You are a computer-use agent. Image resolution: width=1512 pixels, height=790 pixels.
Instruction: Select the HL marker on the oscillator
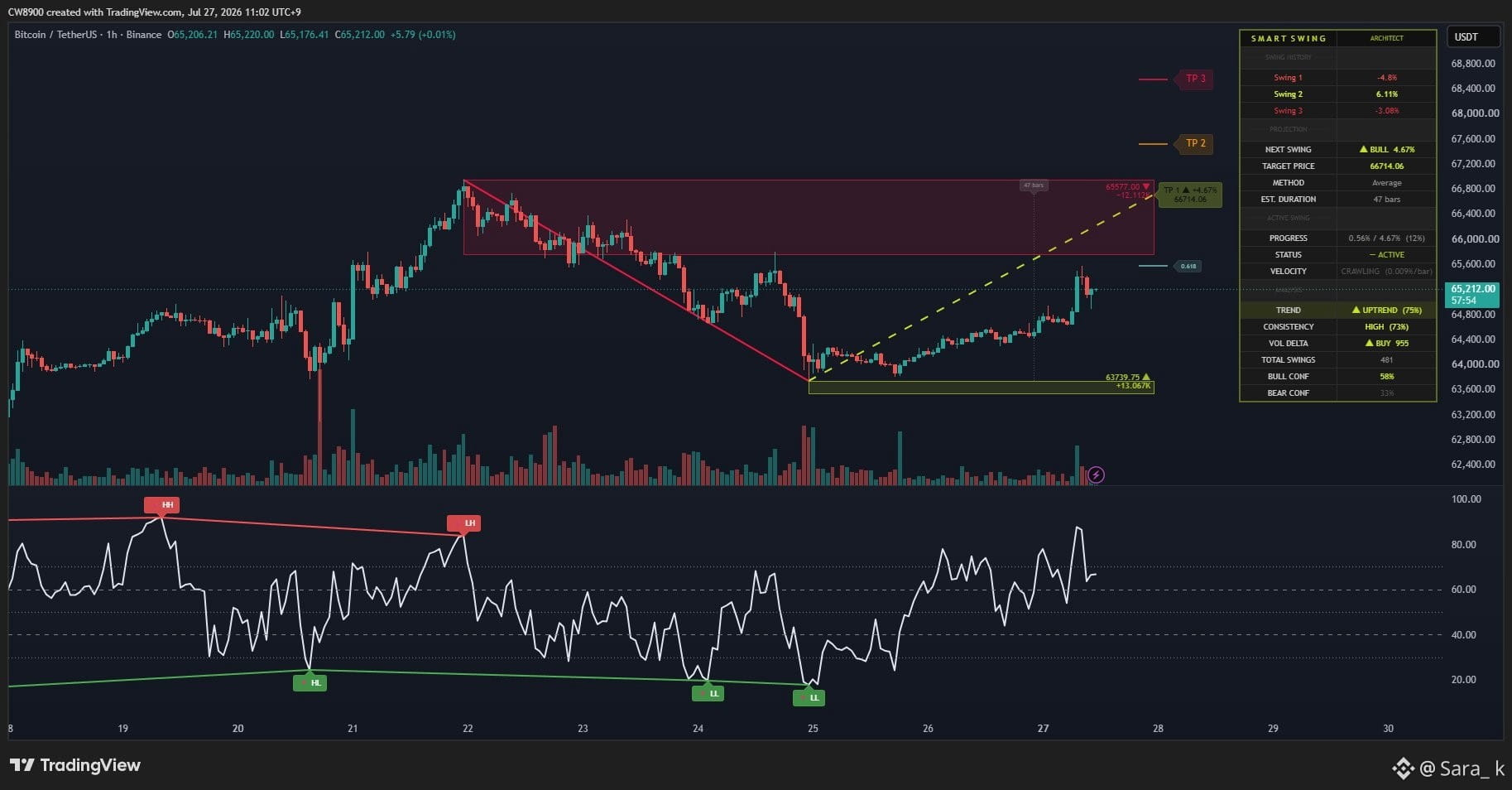coord(310,683)
